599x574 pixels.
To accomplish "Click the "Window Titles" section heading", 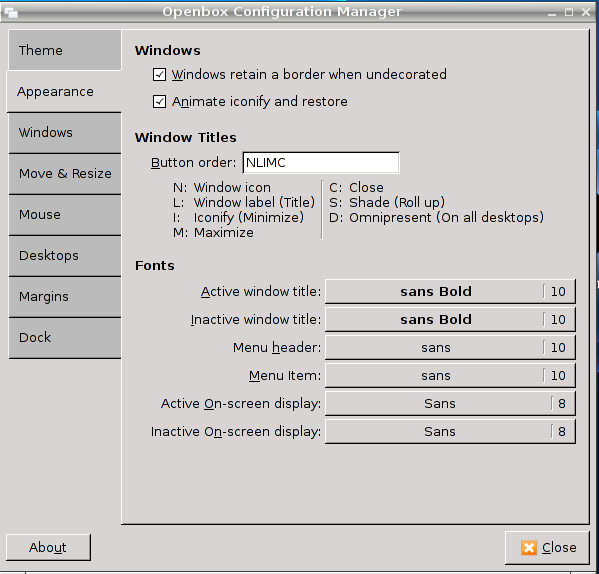I will click(x=186, y=137).
